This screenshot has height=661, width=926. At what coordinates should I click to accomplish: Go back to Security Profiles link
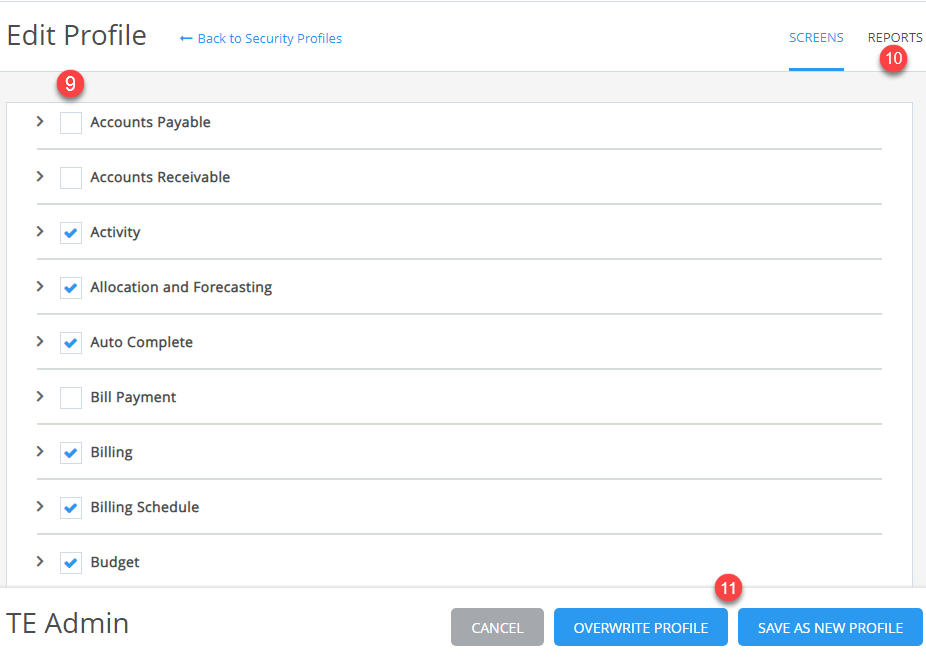point(261,38)
